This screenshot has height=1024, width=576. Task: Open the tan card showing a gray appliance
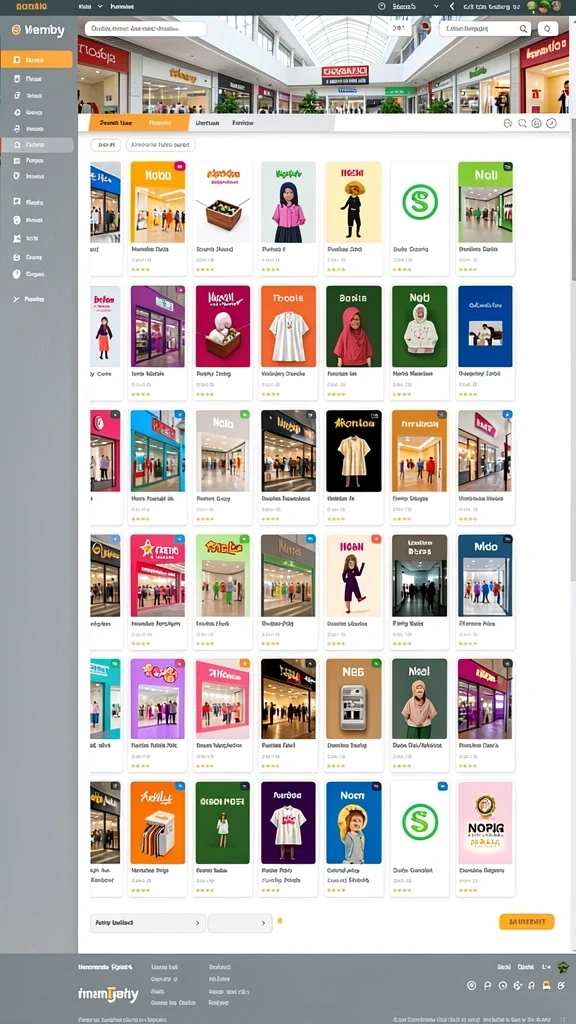353,715
